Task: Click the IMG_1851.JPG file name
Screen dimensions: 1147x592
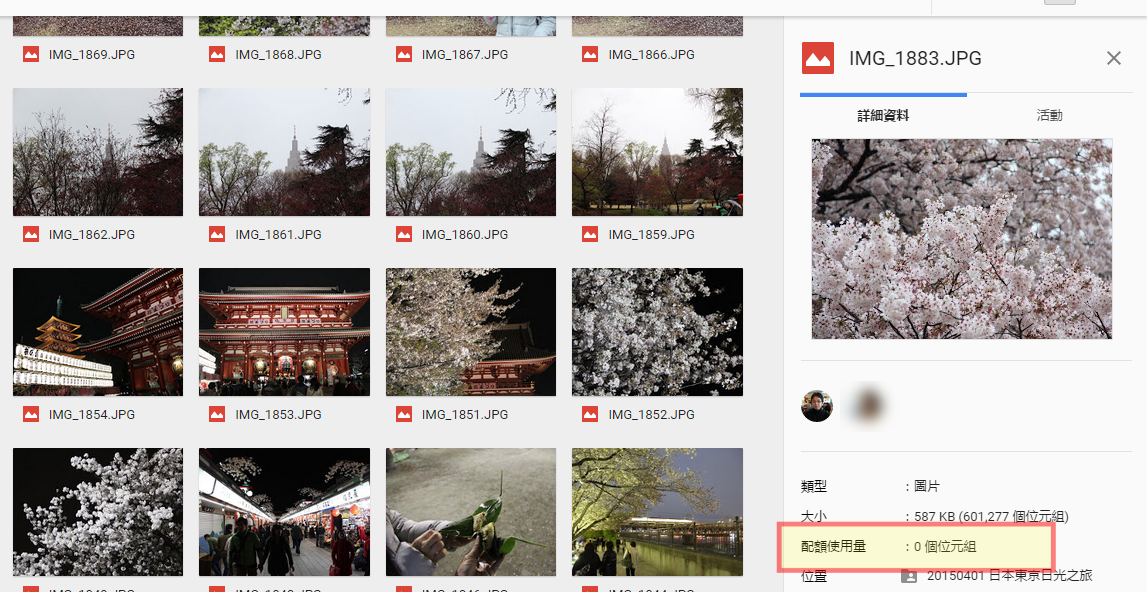Action: [465, 414]
